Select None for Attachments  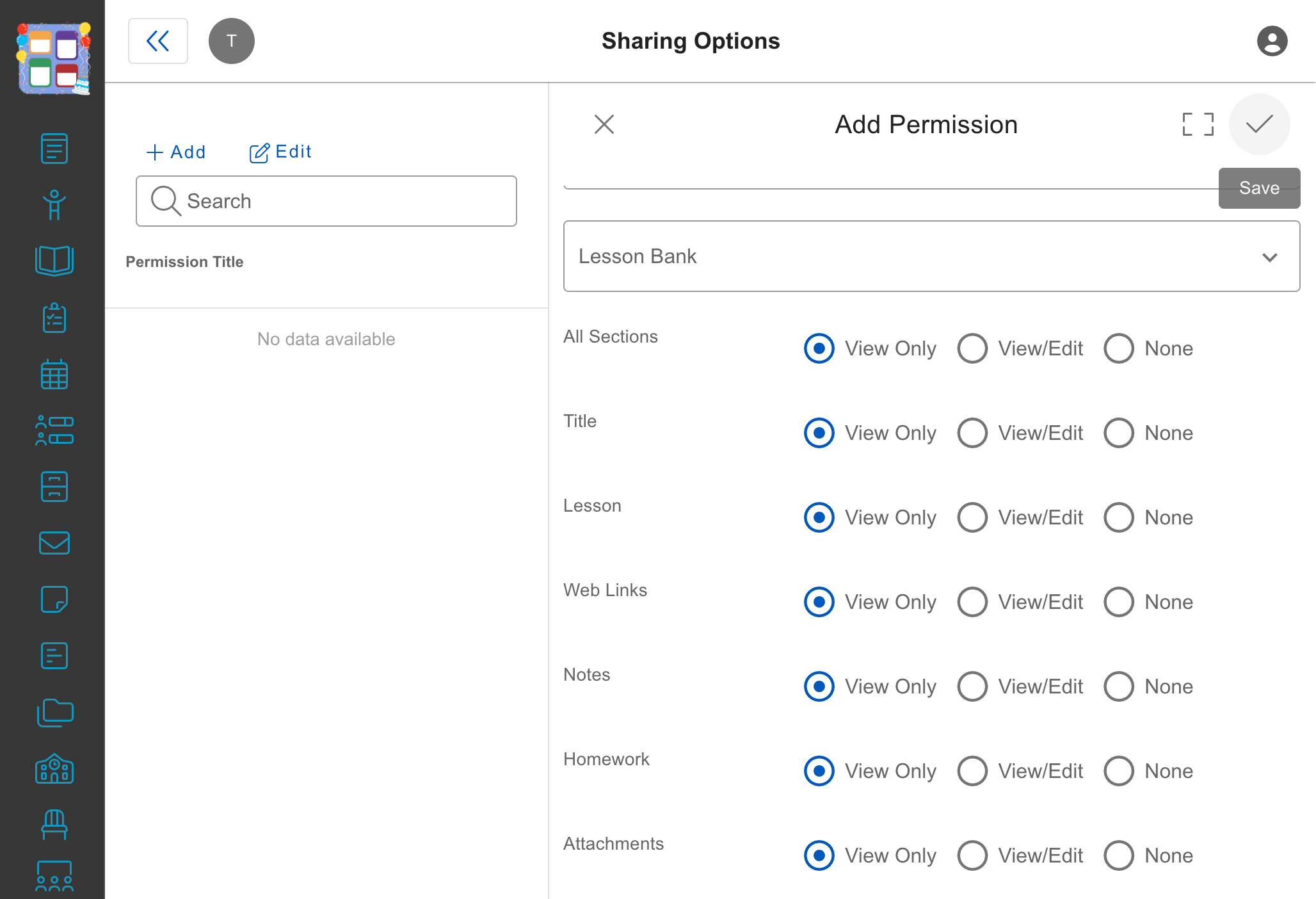[x=1119, y=855]
